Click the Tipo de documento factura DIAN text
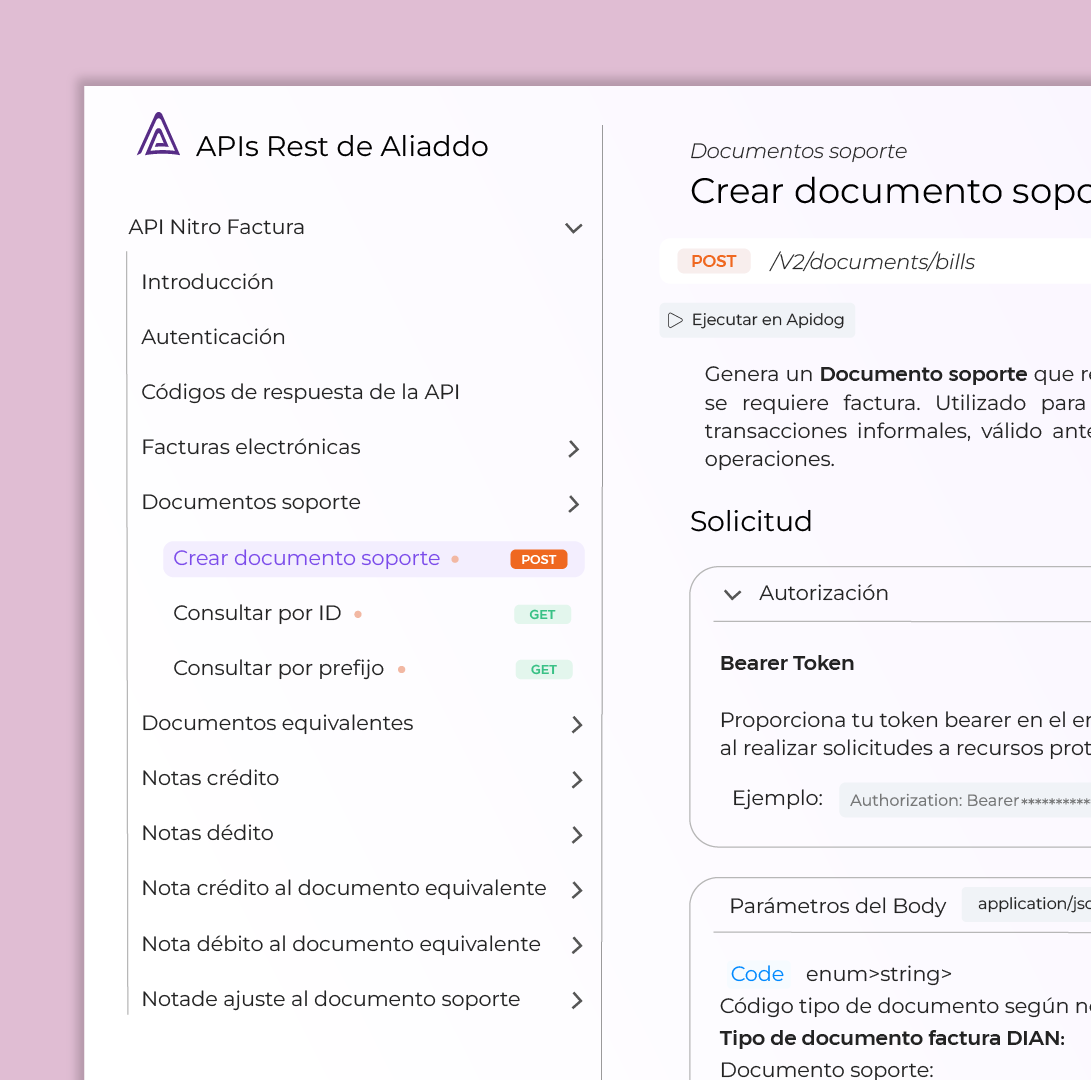The width and height of the screenshot is (1091, 1080). pyautogui.click(x=892, y=1038)
